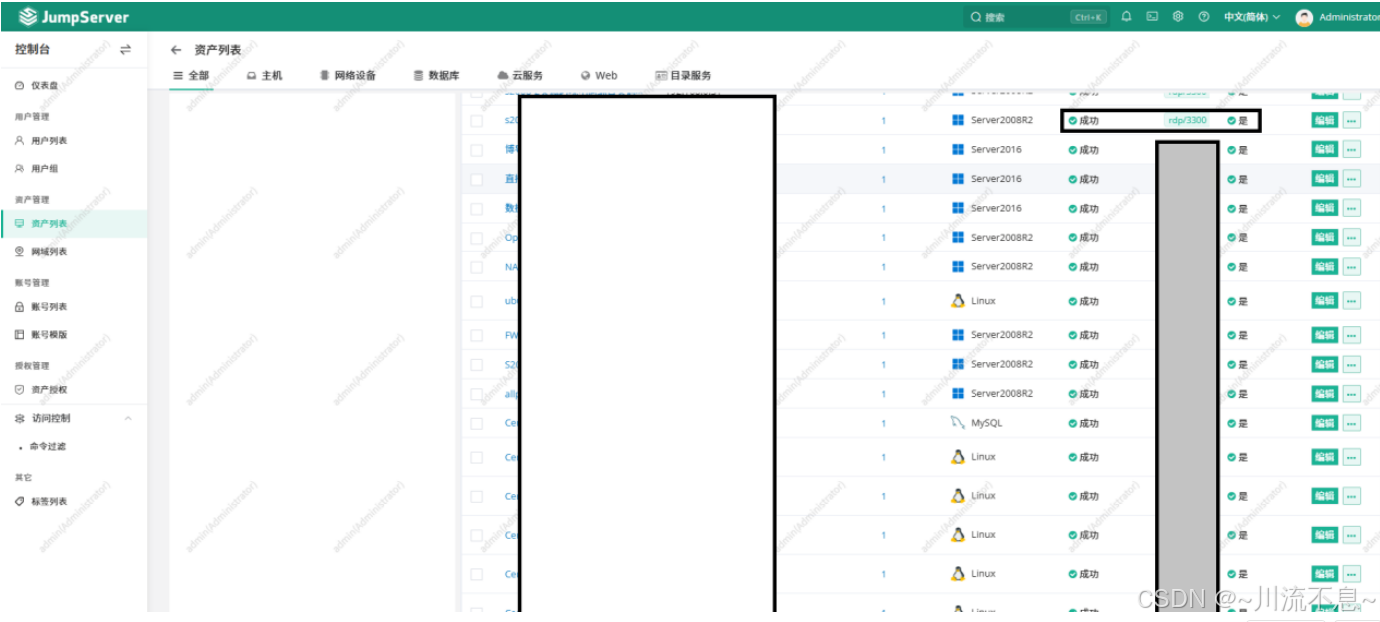1380x622 pixels.
Task: Click Administrator username text
Action: (1349, 17)
